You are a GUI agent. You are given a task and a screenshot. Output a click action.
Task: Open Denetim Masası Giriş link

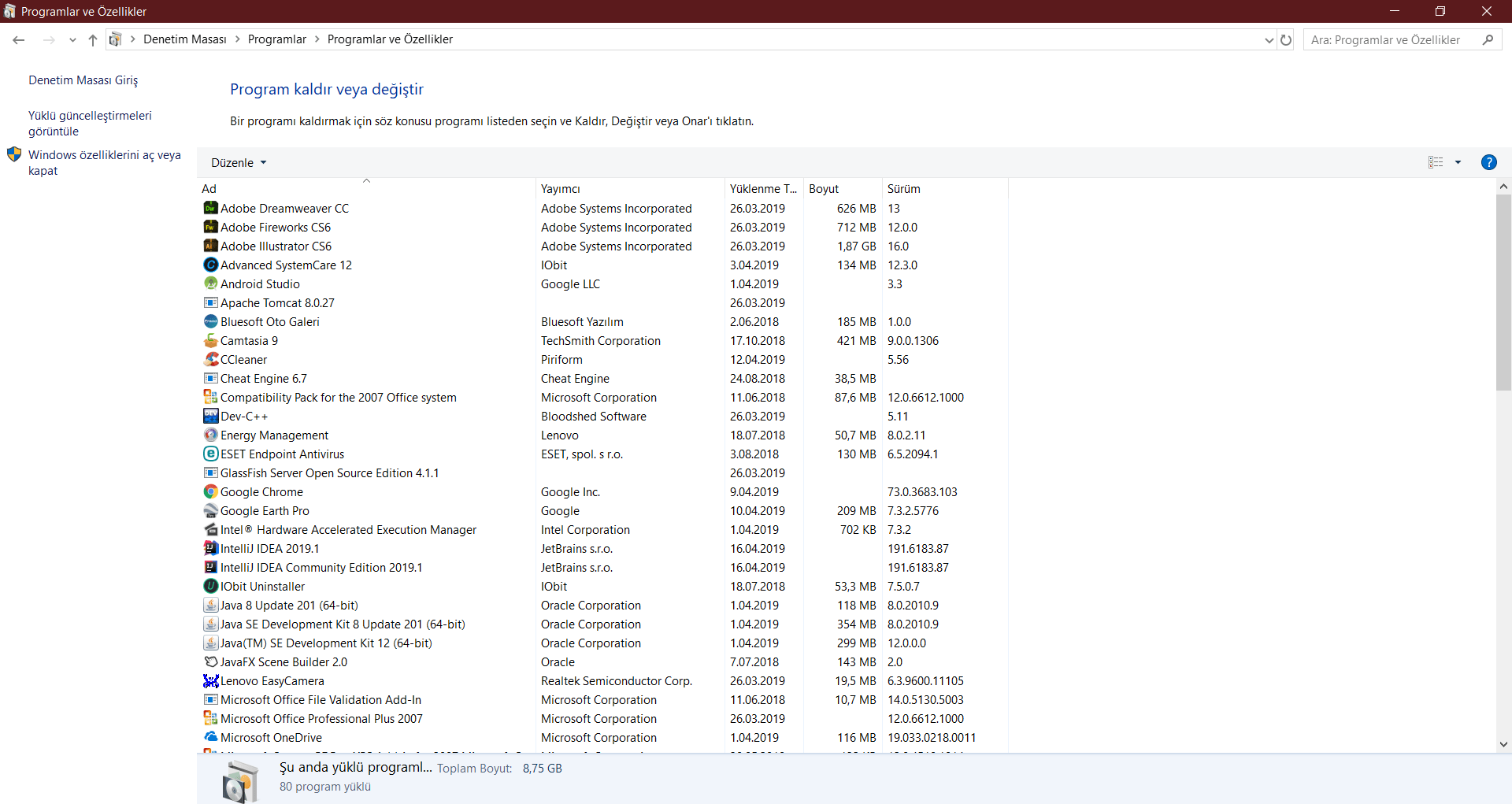click(83, 80)
